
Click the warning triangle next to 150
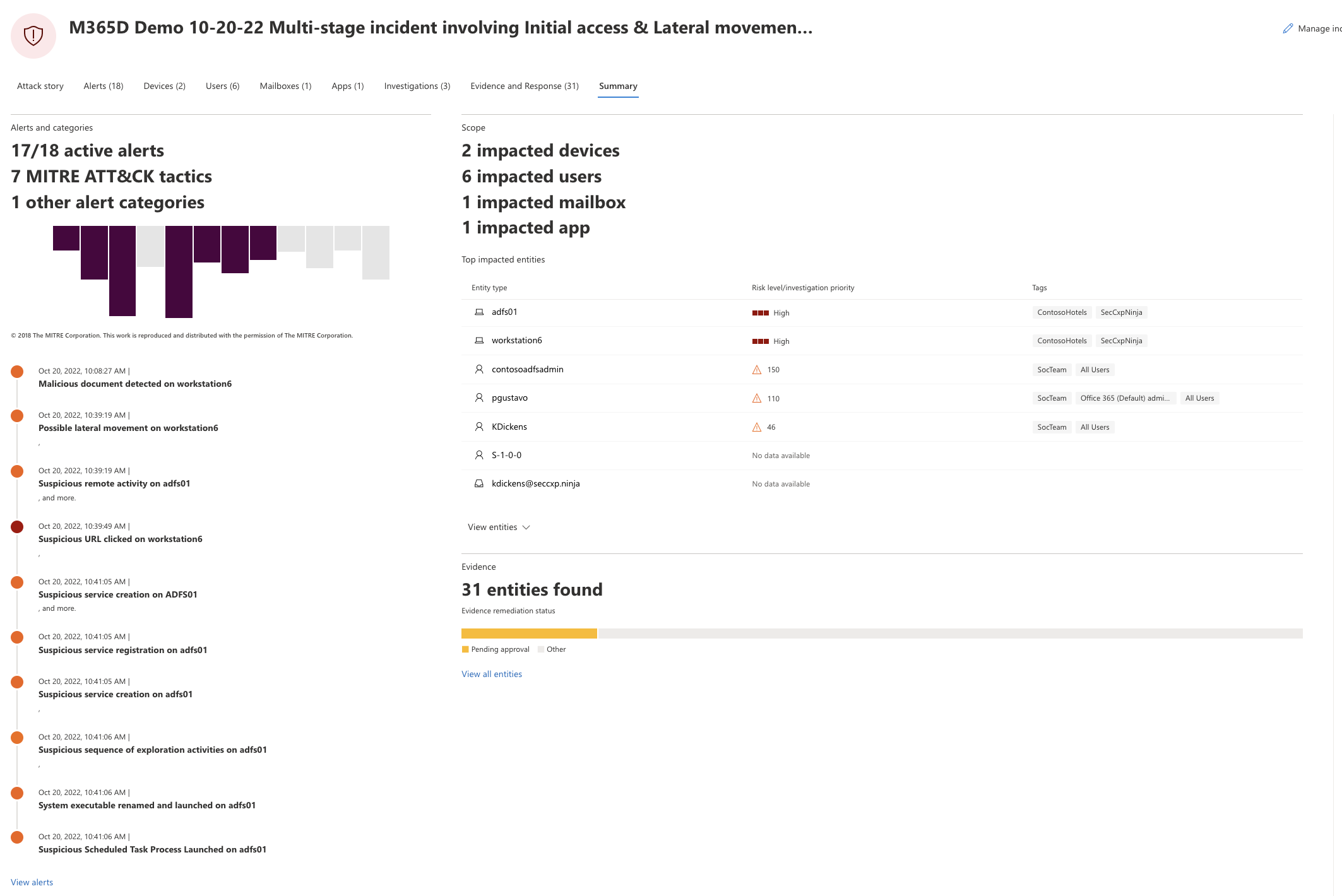tap(757, 370)
